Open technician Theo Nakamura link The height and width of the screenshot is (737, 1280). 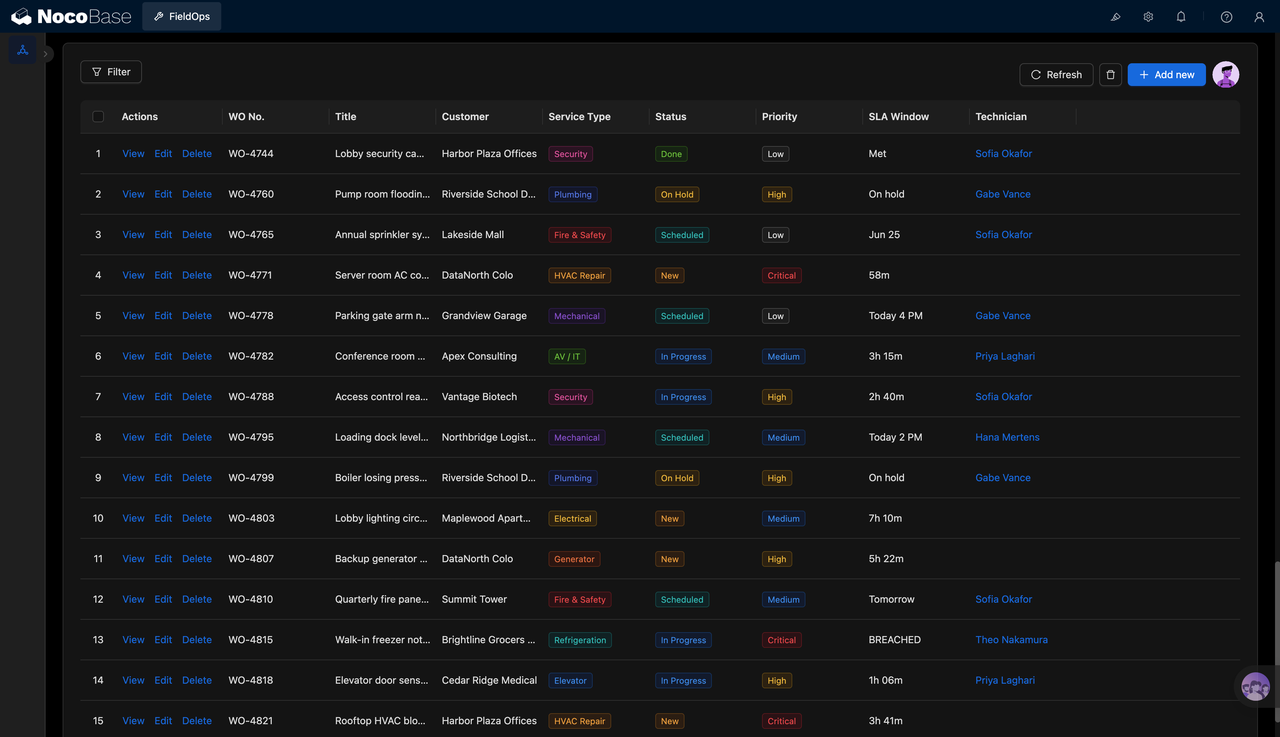(1012, 640)
